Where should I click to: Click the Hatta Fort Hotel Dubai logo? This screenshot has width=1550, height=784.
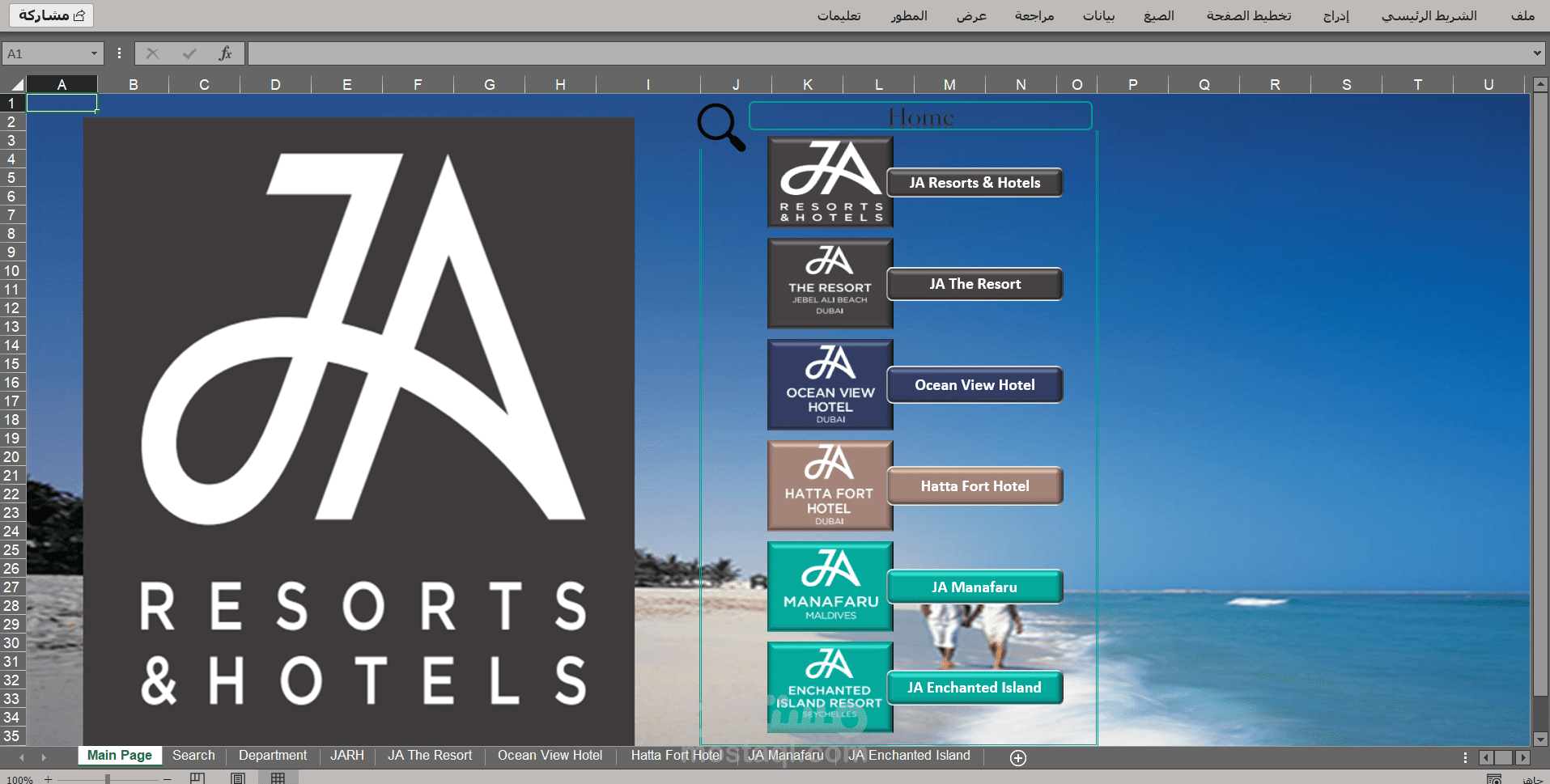click(830, 485)
